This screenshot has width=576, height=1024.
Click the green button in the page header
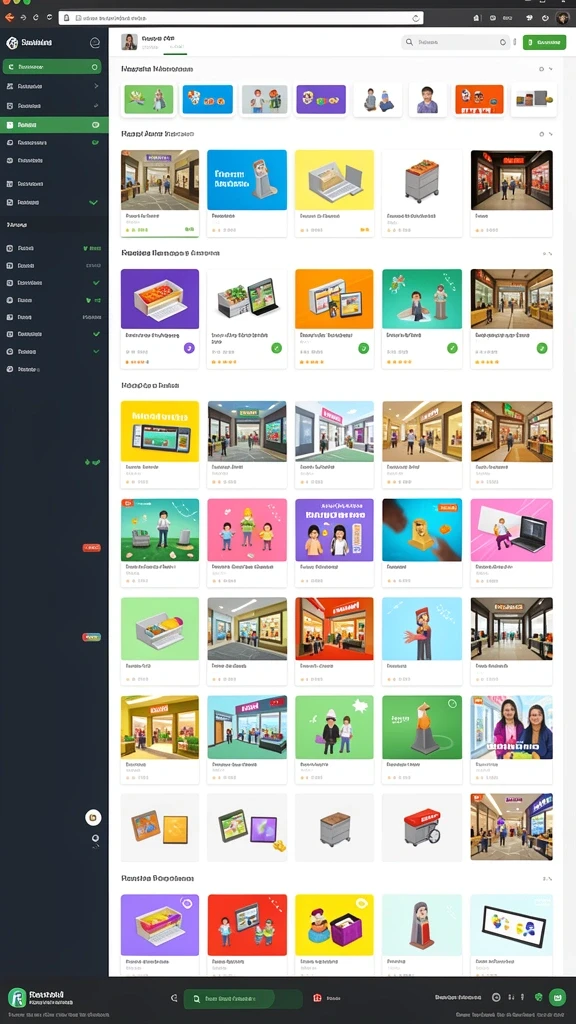[x=544, y=42]
